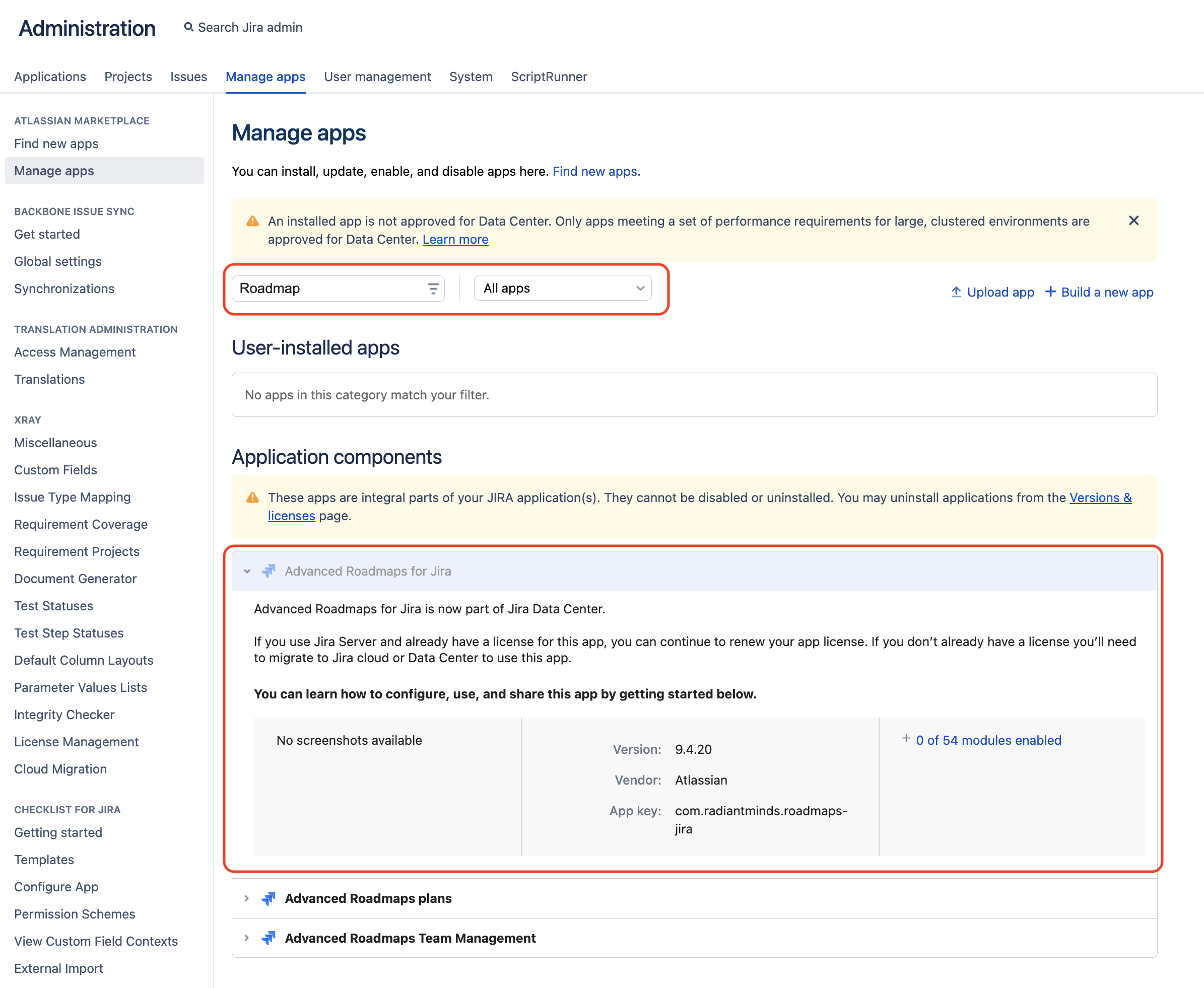Click the search magnifier icon
The image size is (1204, 988).
(188, 27)
